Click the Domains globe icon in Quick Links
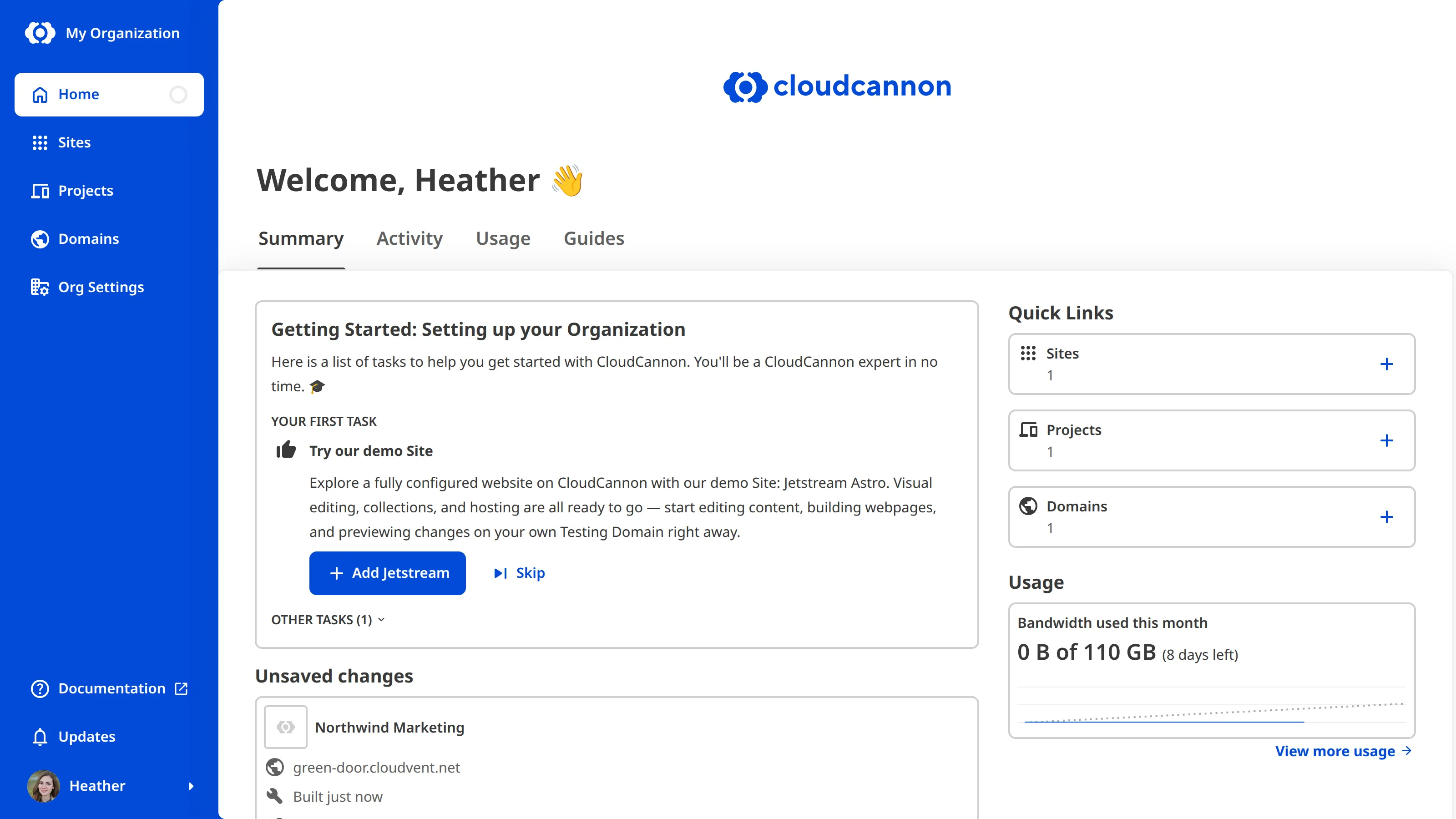The width and height of the screenshot is (1456, 819). pyautogui.click(x=1027, y=506)
